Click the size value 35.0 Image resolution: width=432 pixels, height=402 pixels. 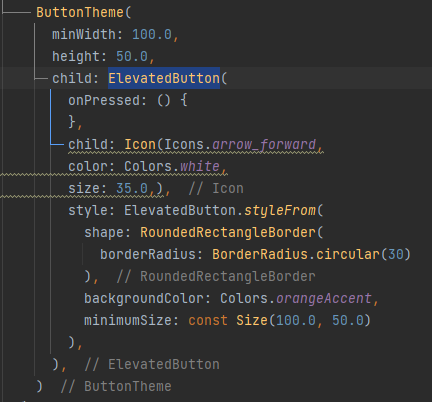pyautogui.click(x=132, y=188)
